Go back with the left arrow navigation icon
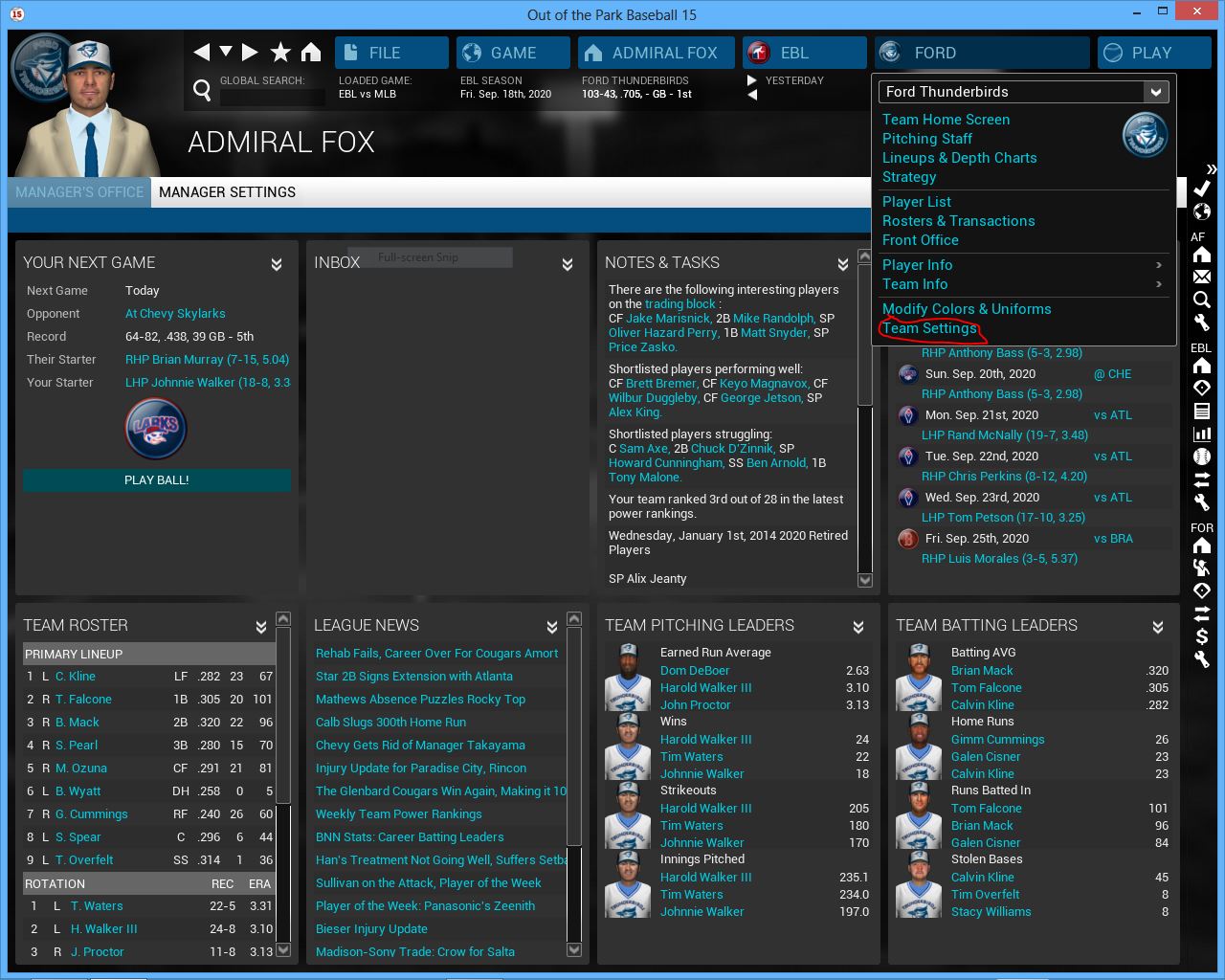 click(201, 52)
